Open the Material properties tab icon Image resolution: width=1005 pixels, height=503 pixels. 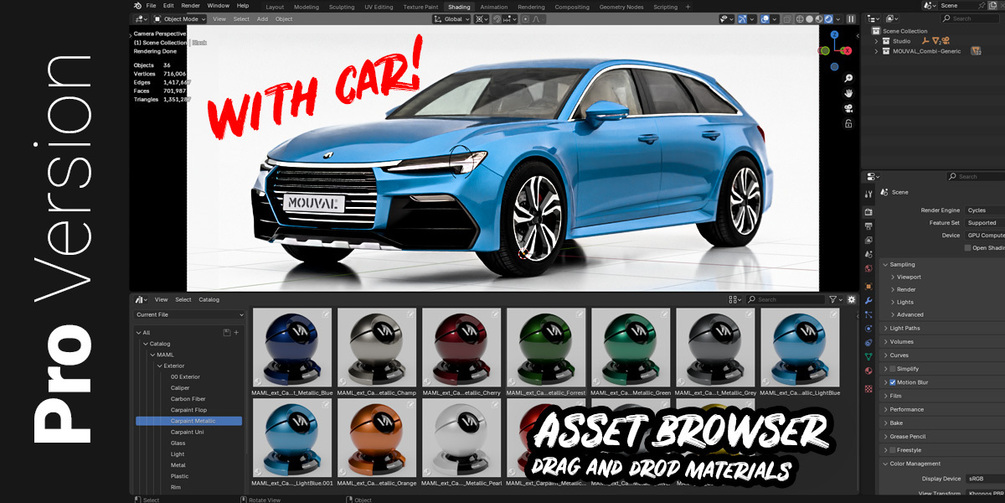click(x=868, y=370)
